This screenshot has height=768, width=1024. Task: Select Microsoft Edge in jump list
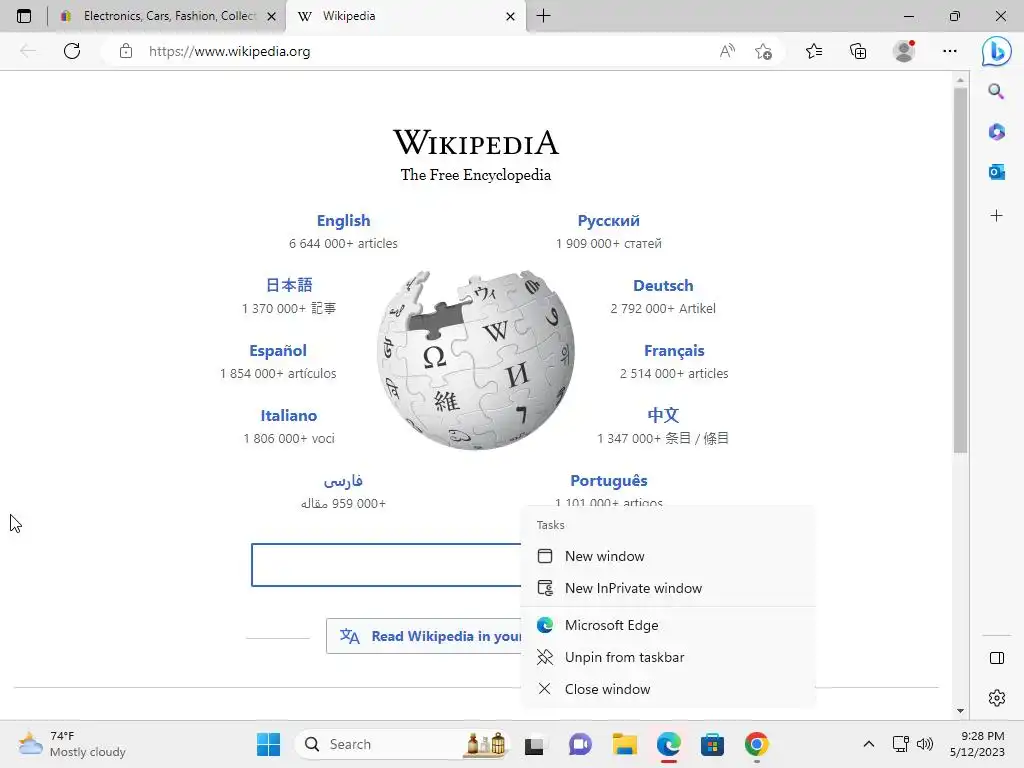(x=668, y=626)
